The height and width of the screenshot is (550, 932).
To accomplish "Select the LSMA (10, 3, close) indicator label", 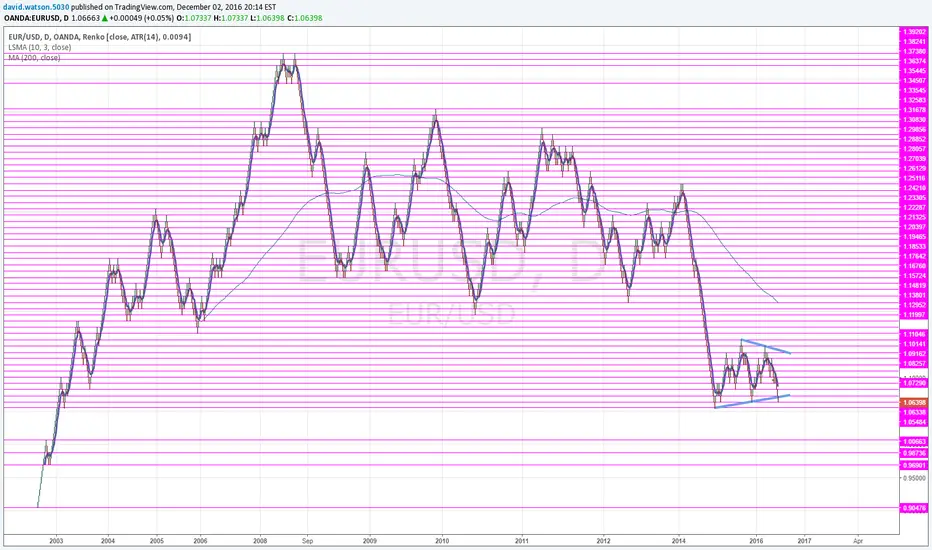I will 39,48.
